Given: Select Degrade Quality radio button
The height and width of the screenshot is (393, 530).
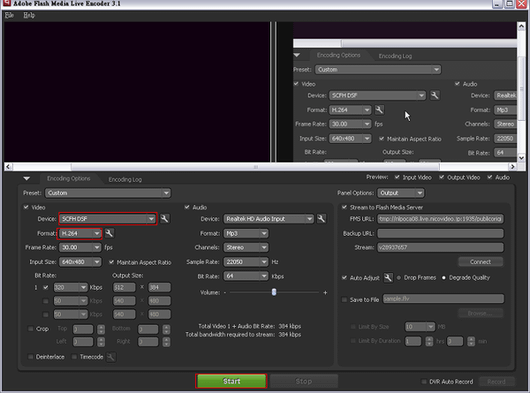Looking at the screenshot, I should (444, 277).
